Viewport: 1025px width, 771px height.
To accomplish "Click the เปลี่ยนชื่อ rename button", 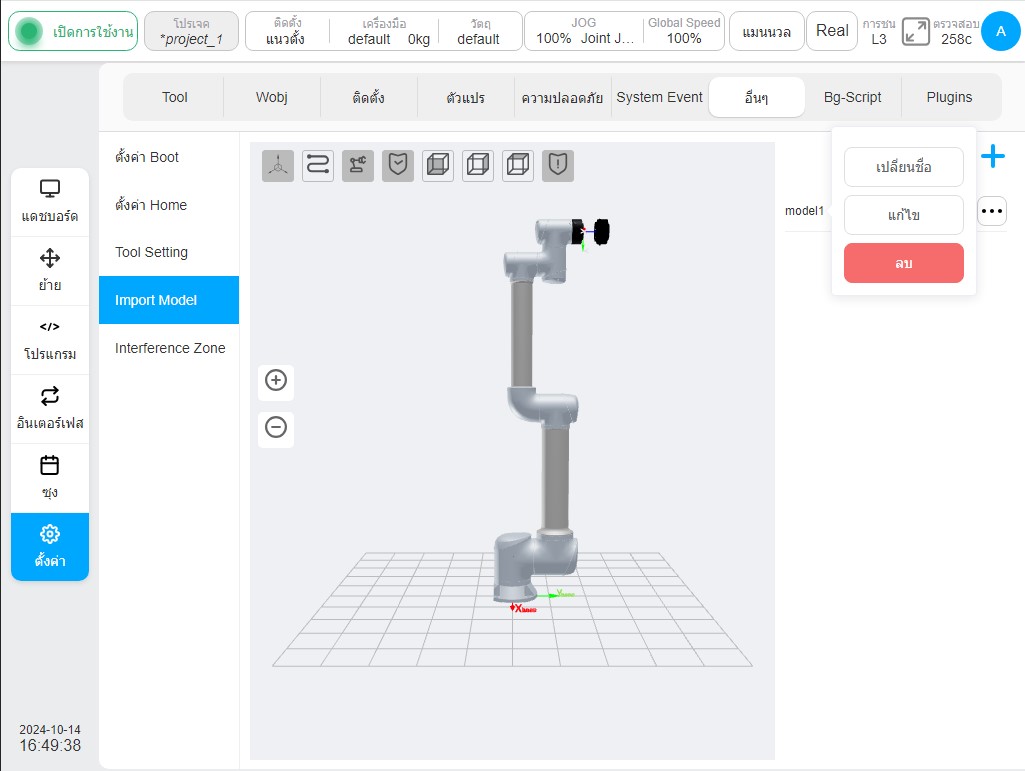I will tap(903, 167).
